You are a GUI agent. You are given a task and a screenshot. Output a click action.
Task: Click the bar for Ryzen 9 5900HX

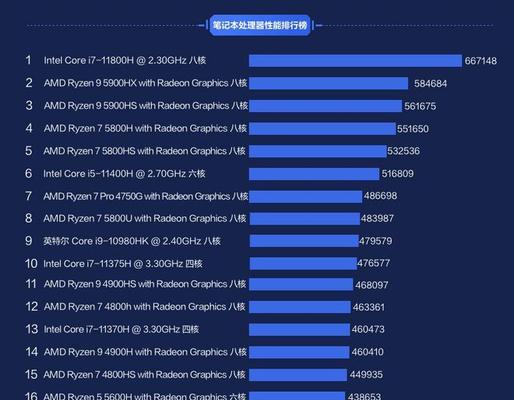pyautogui.click(x=328, y=83)
